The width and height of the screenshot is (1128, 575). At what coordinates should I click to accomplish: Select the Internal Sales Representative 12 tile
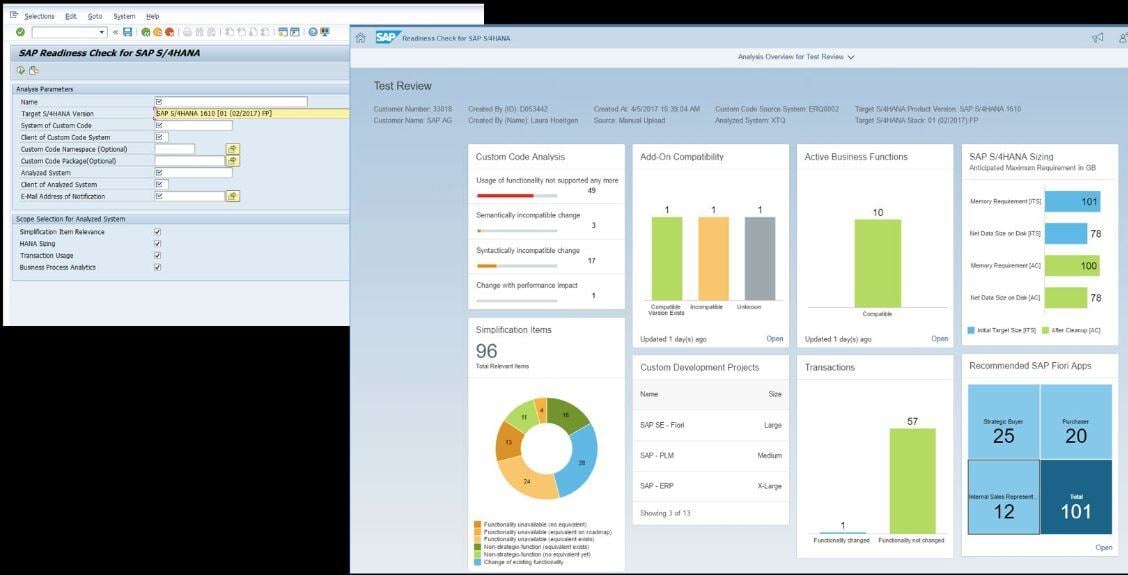[1004, 497]
